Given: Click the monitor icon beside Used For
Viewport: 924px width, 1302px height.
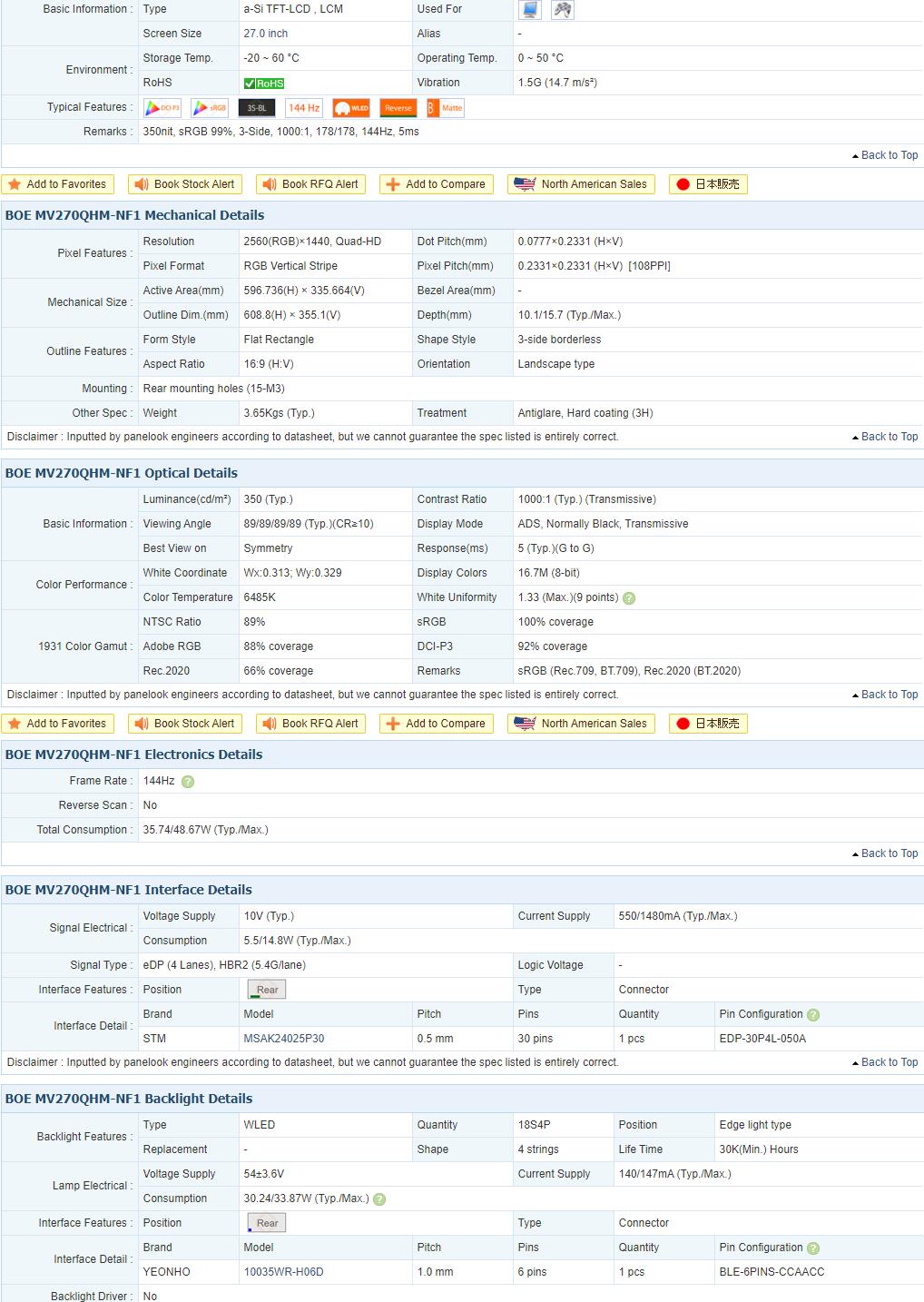Looking at the screenshot, I should [529, 10].
